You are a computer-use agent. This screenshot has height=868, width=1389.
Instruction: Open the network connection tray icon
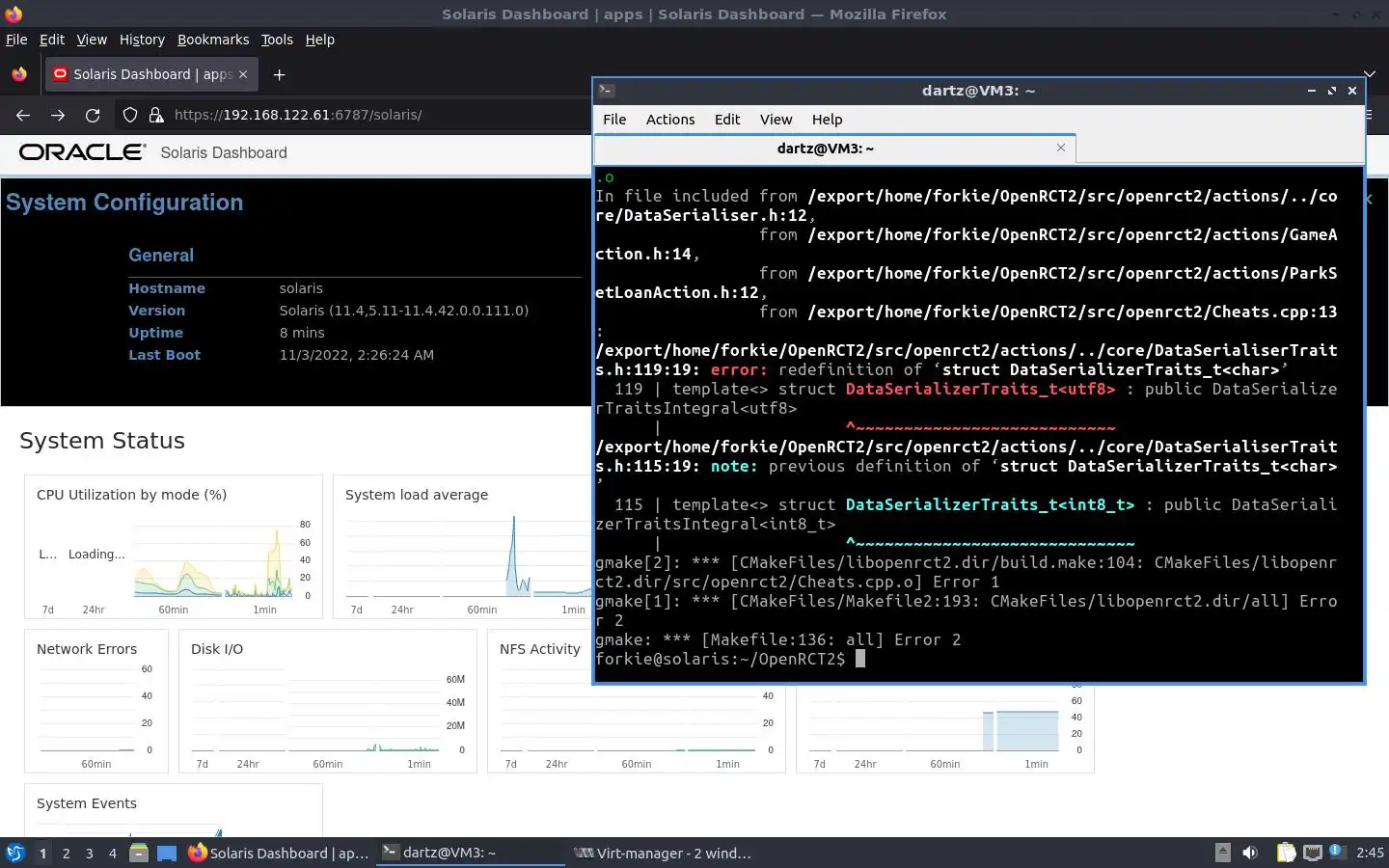pos(1313,853)
